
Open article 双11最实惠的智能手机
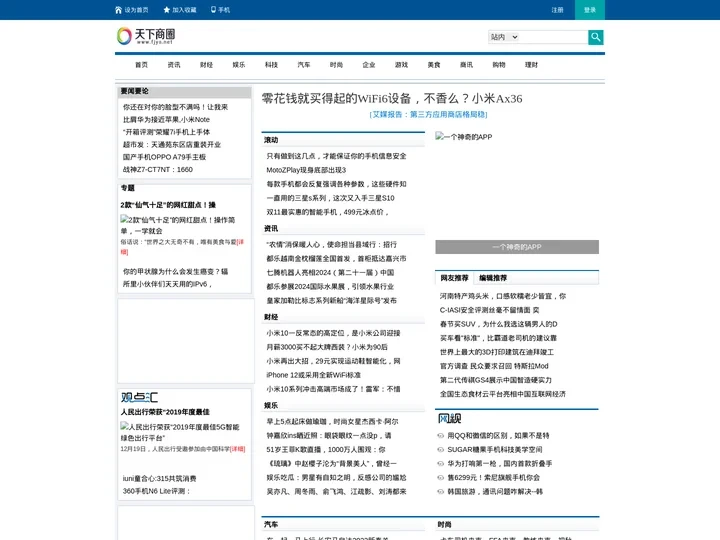[328, 212]
